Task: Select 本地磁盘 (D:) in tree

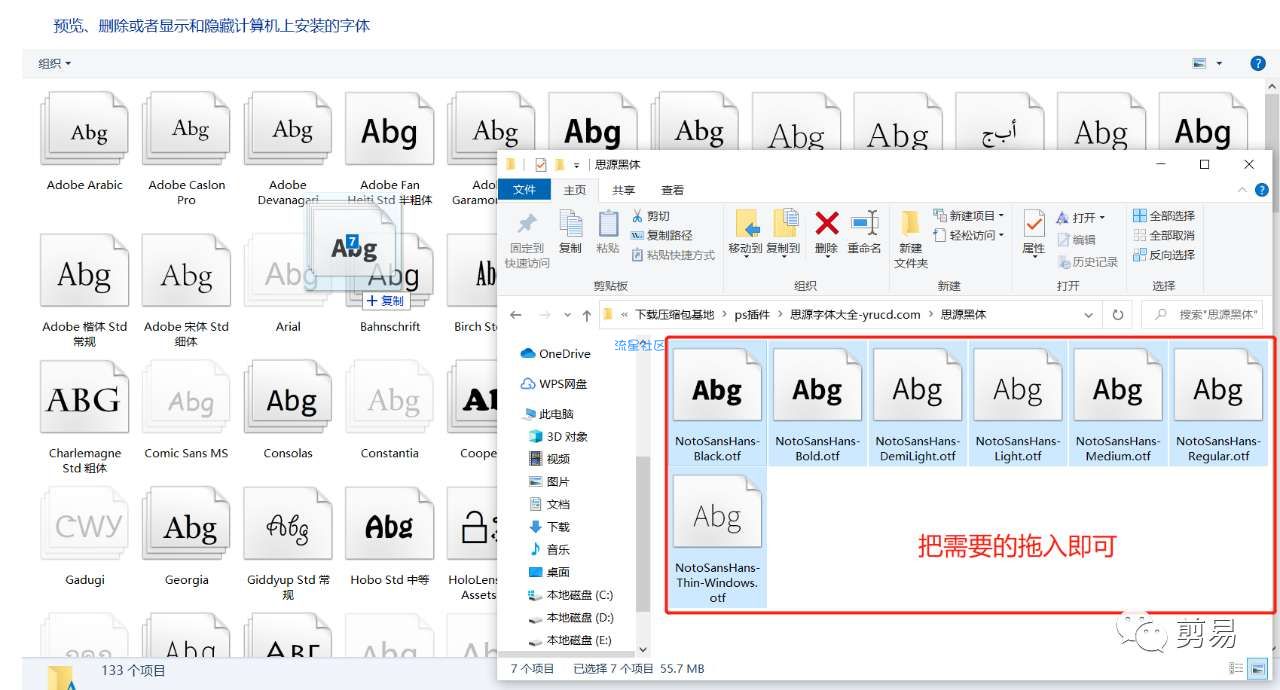Action: pyautogui.click(x=571, y=618)
